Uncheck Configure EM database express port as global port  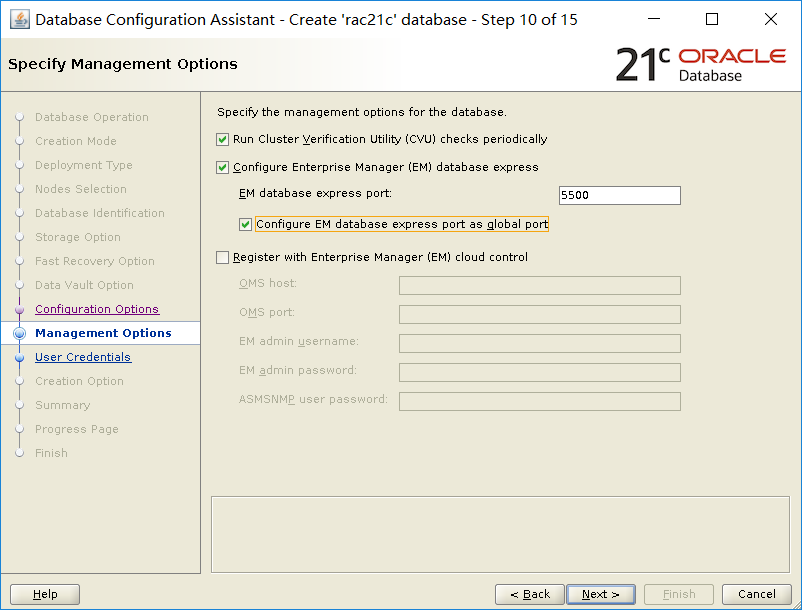coord(245,224)
